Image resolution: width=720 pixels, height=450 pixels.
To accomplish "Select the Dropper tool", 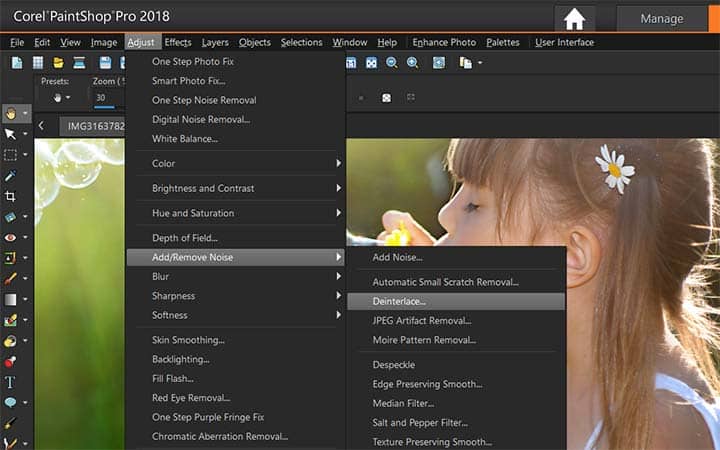I will pyautogui.click(x=10, y=176).
